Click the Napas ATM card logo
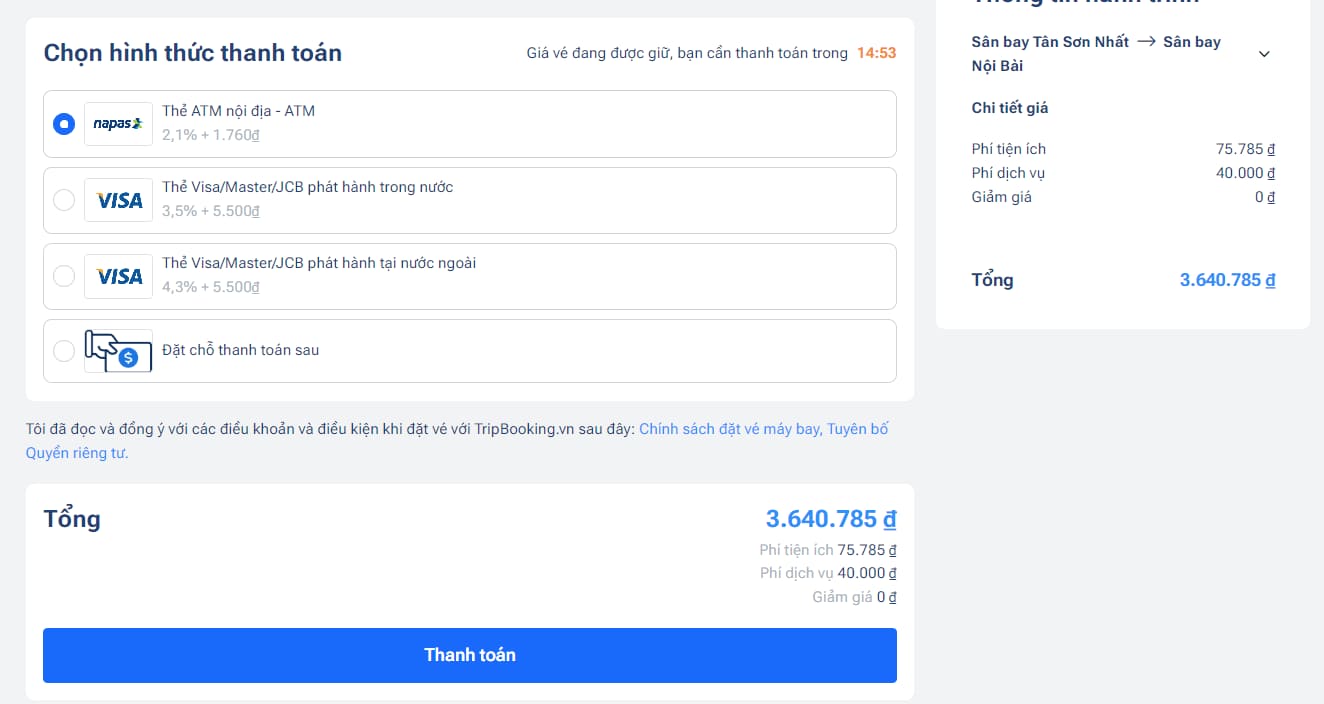1324x704 pixels. (x=118, y=124)
